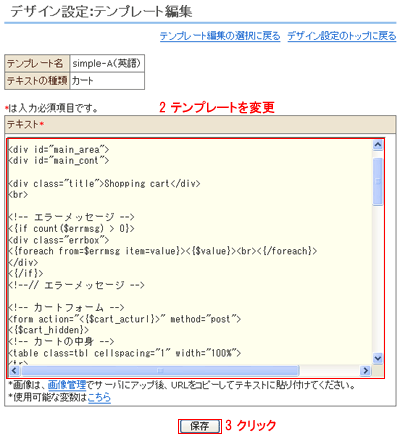This screenshot has height=447, width=400.
Task: Open the テンプレート編集の選択に戻る link
Action: coord(220,36)
